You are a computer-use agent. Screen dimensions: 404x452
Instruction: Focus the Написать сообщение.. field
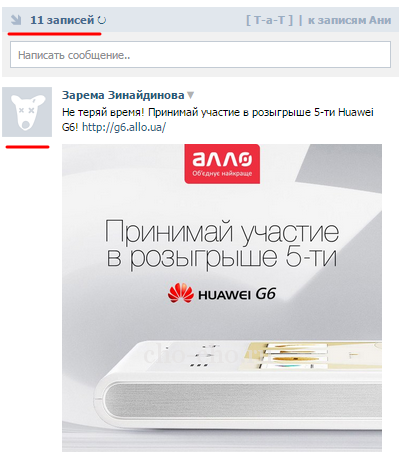[x=200, y=55]
